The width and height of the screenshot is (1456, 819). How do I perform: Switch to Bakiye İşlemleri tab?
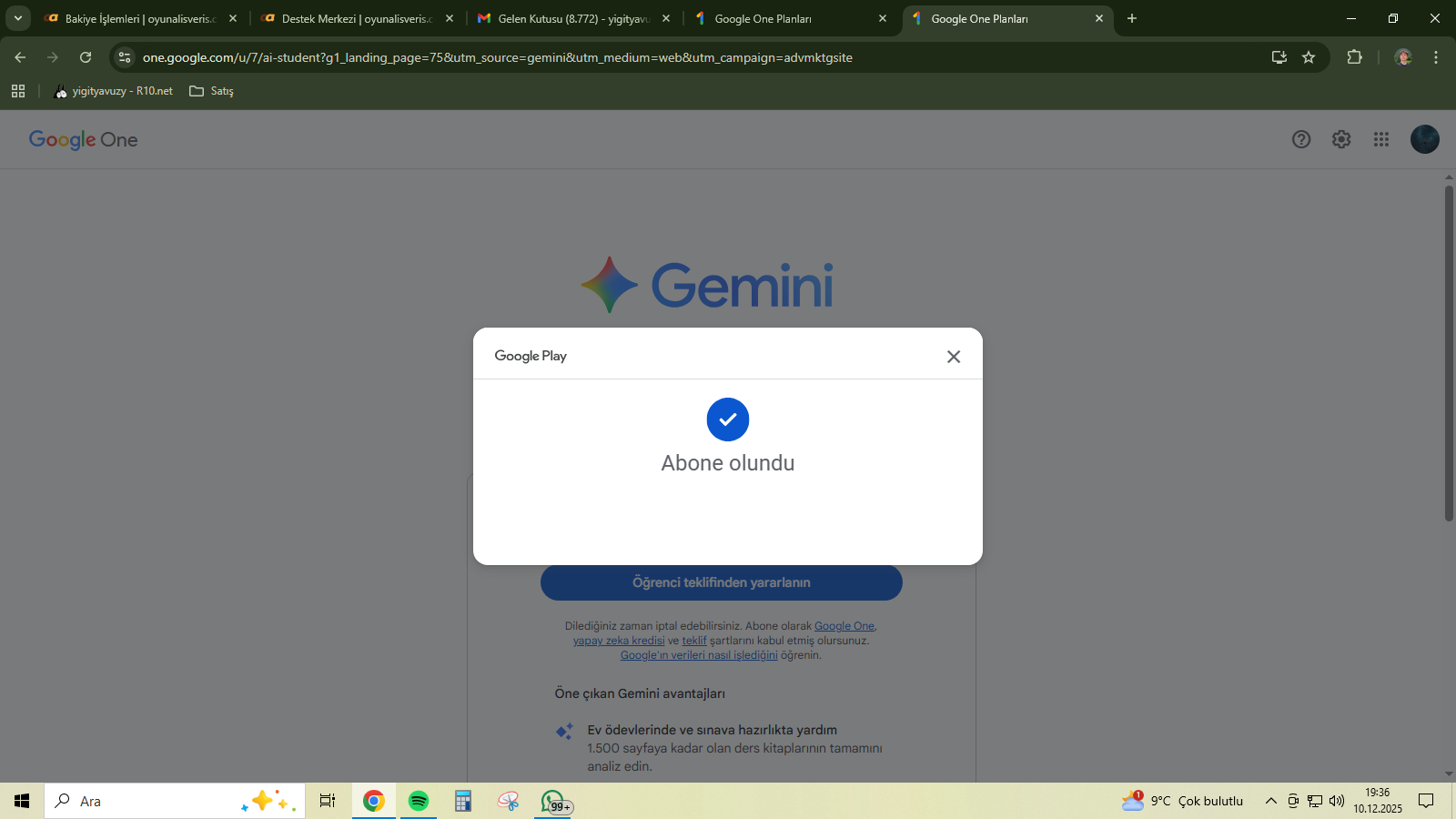pos(141,18)
